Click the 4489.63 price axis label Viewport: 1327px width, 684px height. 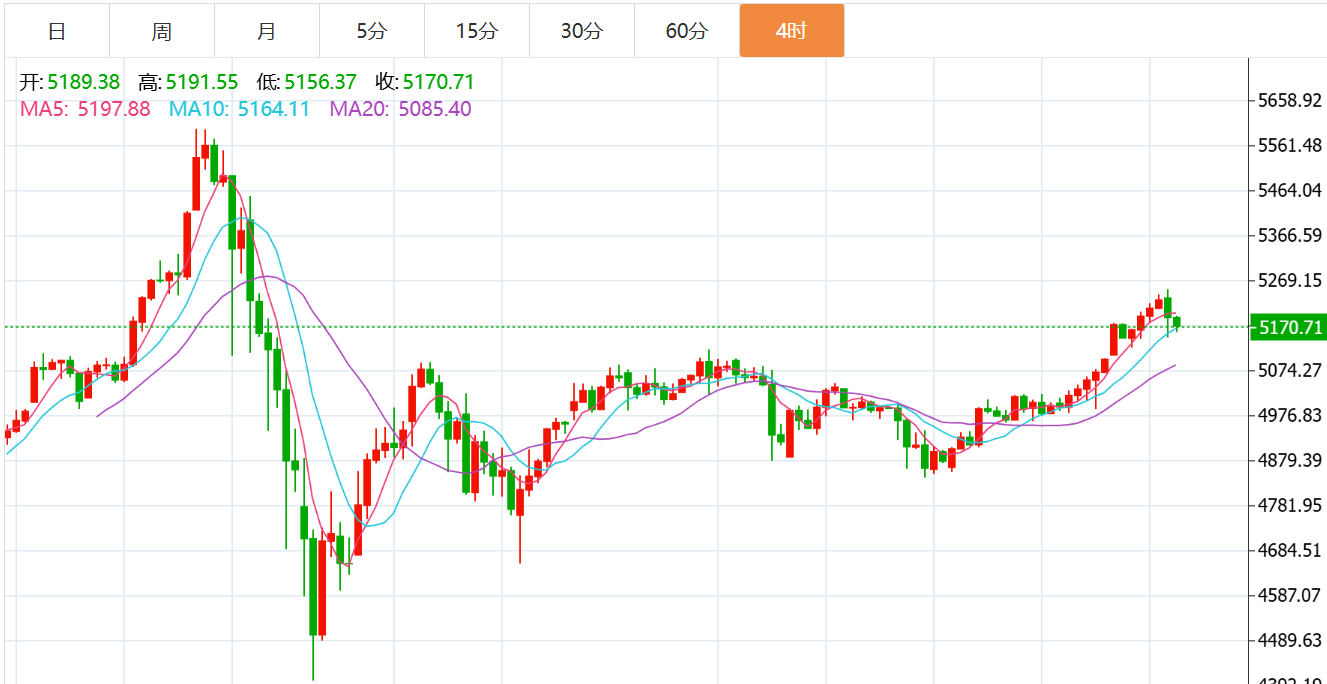[x=1289, y=641]
